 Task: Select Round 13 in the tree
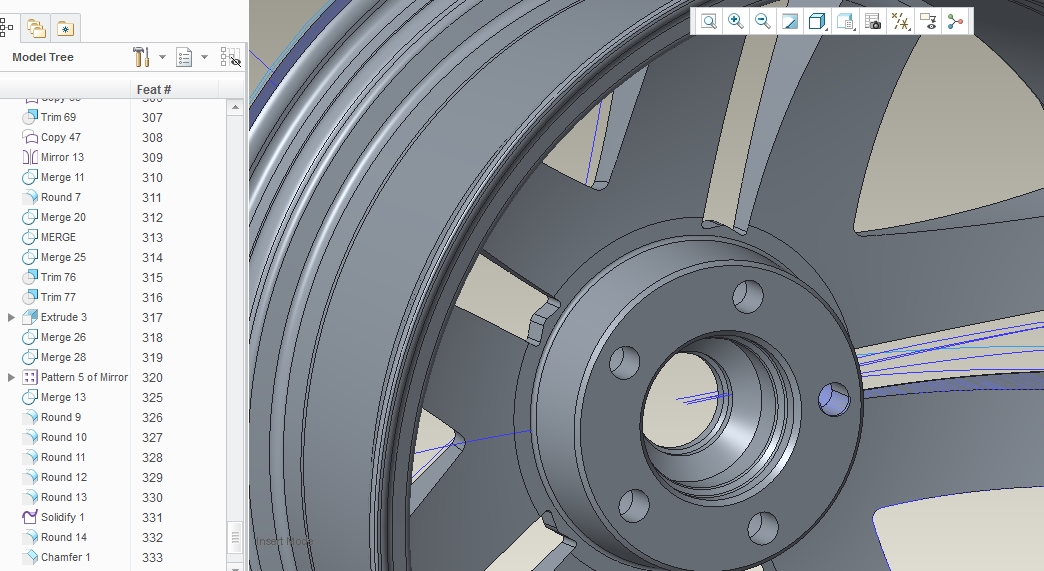pos(64,497)
